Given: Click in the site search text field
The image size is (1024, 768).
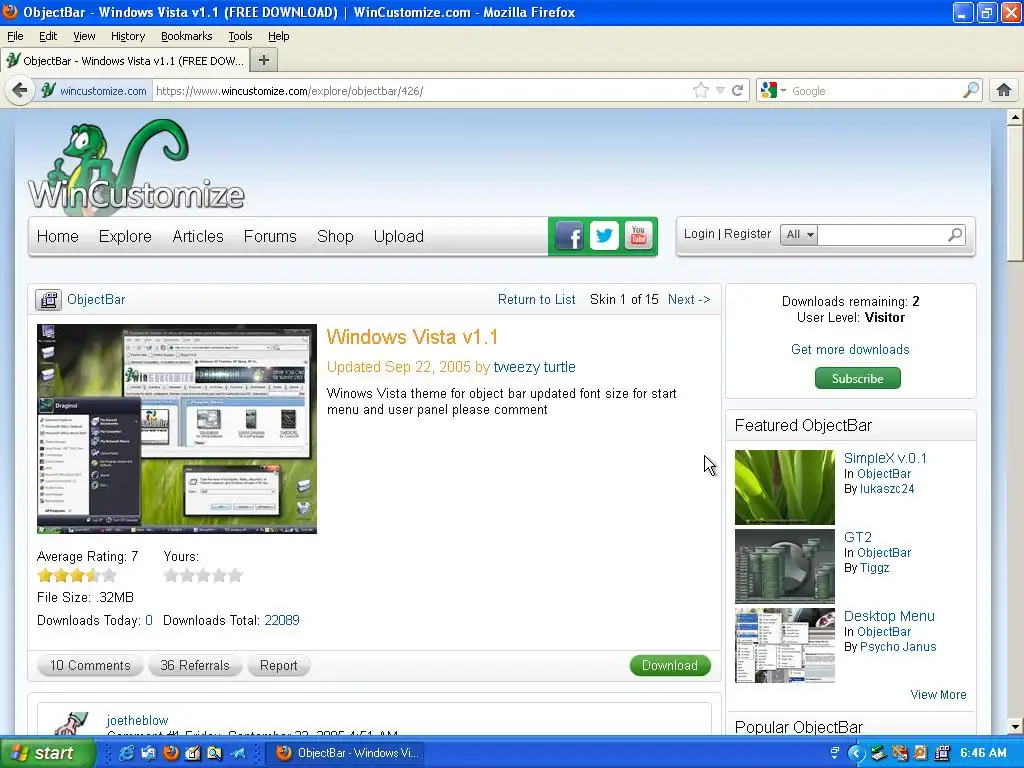Looking at the screenshot, I should pos(882,234).
